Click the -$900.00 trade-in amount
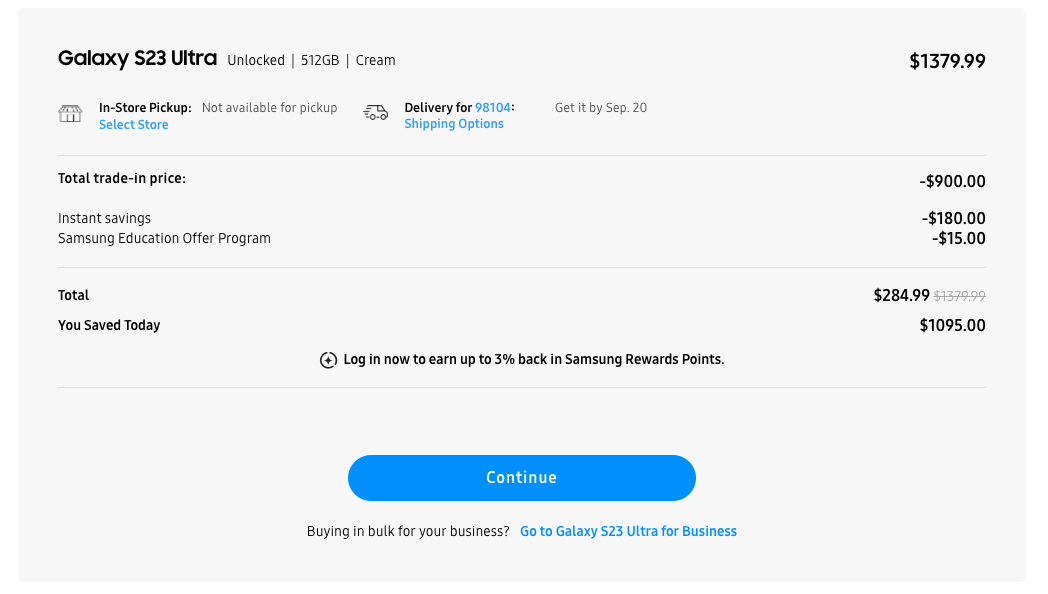Image resolution: width=1048 pixels, height=594 pixels. pyautogui.click(x=952, y=182)
